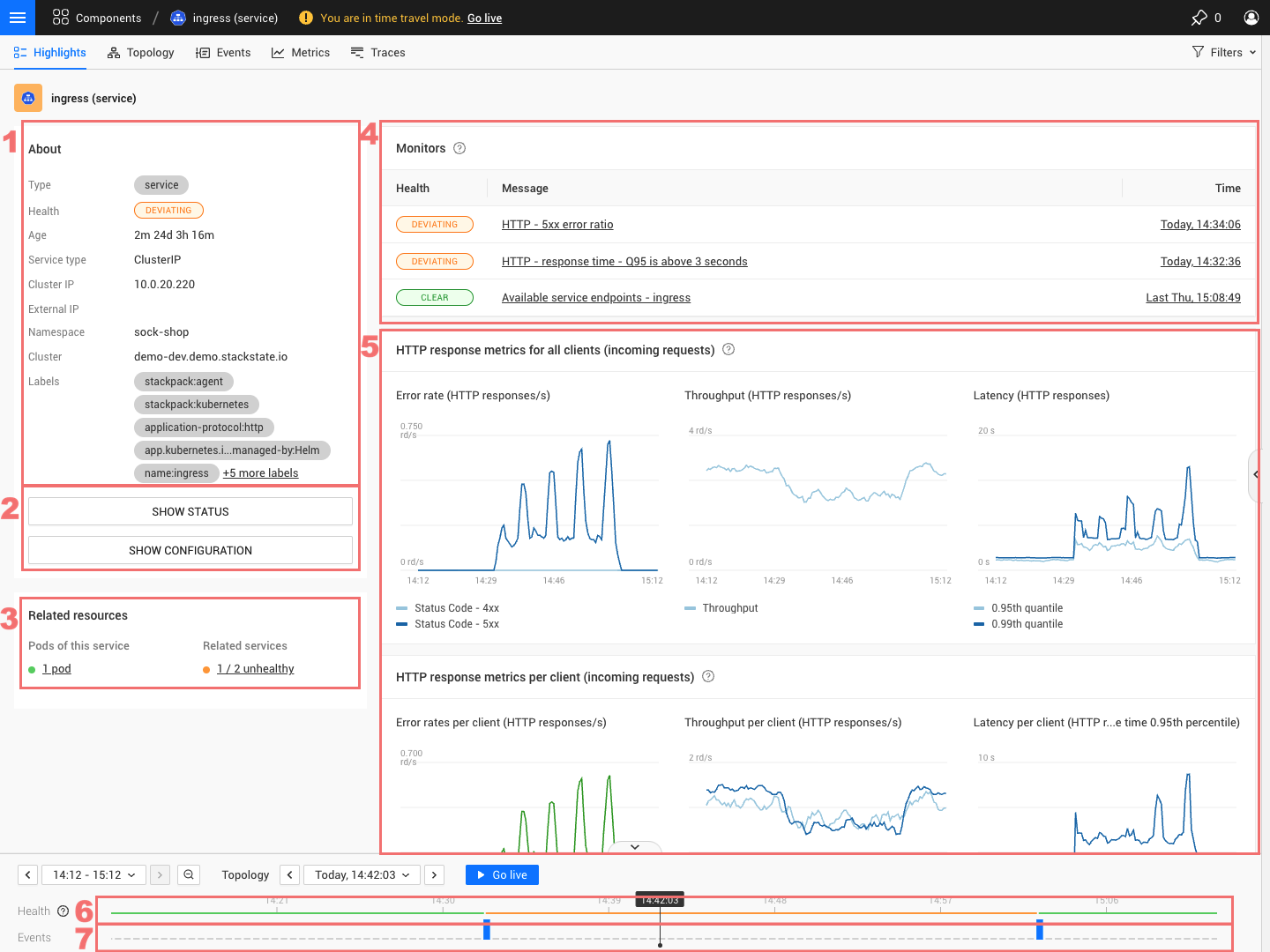Screen dimensions: 1270x952
Task: Click the 14:42:03 timeline marker
Action: (x=660, y=900)
